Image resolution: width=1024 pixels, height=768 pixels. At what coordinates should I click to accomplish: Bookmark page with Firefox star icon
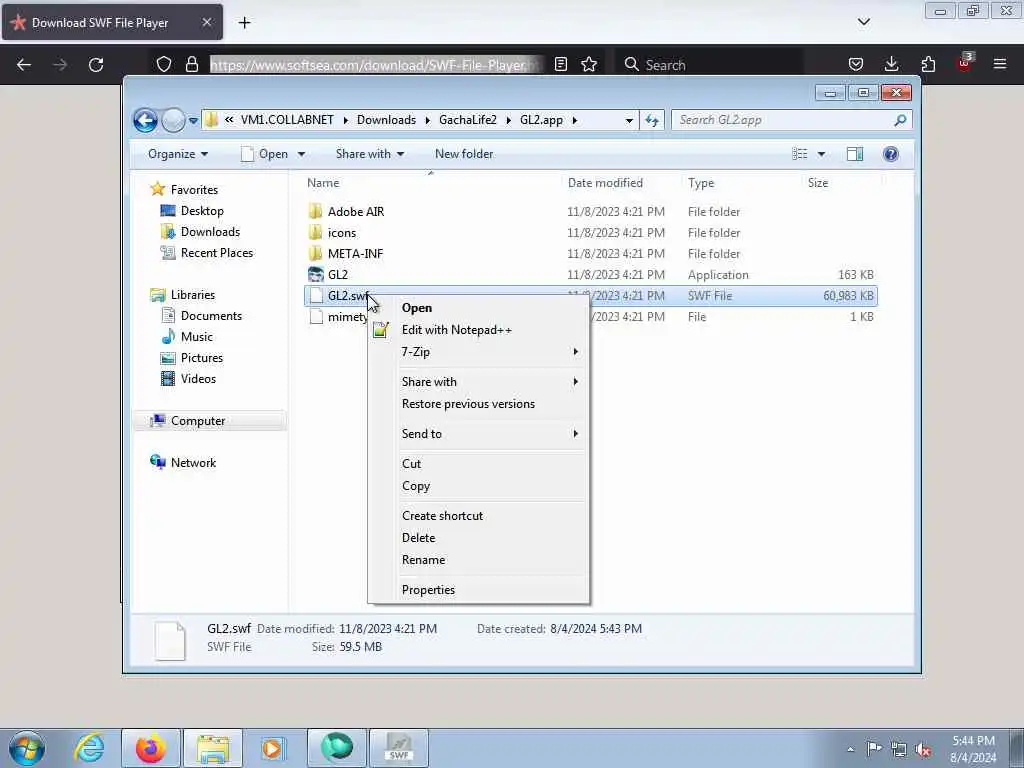[x=589, y=65]
